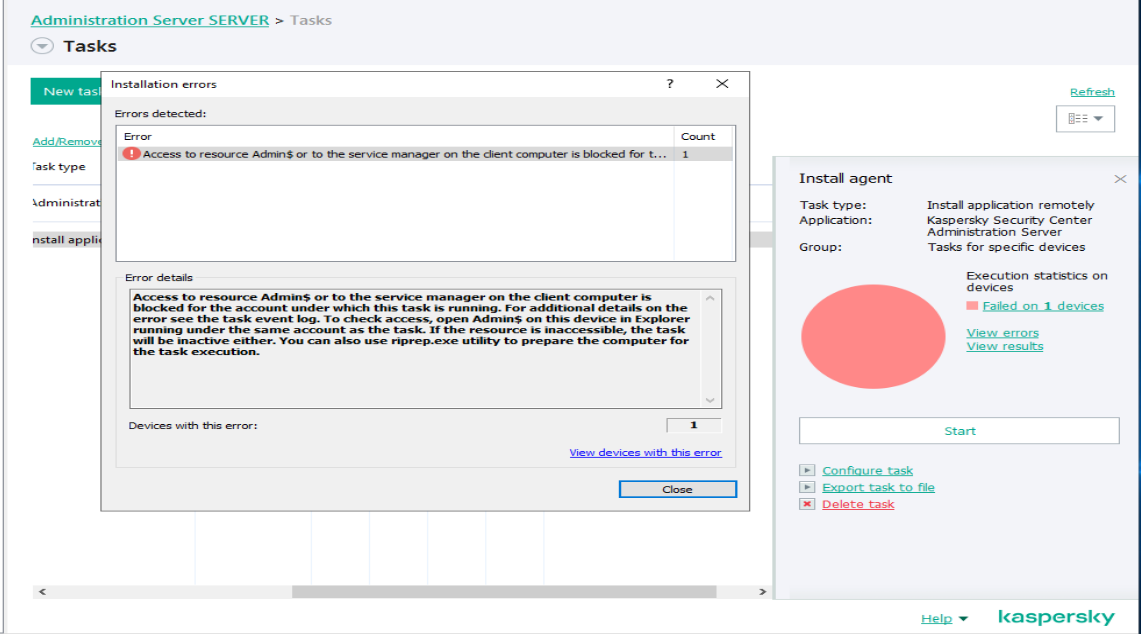Image resolution: width=1141 pixels, height=634 pixels.
Task: Click the red pie chart of execution statistics
Action: [x=872, y=336]
